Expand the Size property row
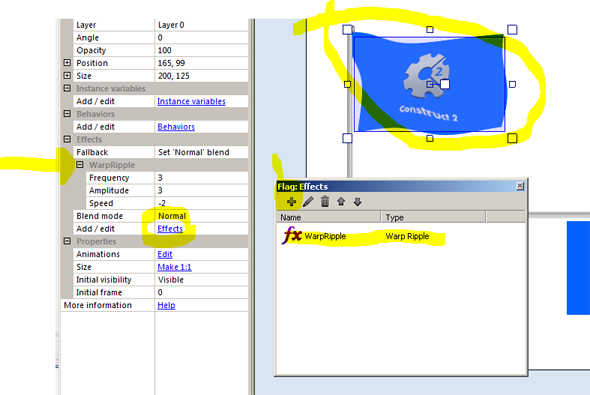Viewport: 590px width, 395px height. point(67,76)
